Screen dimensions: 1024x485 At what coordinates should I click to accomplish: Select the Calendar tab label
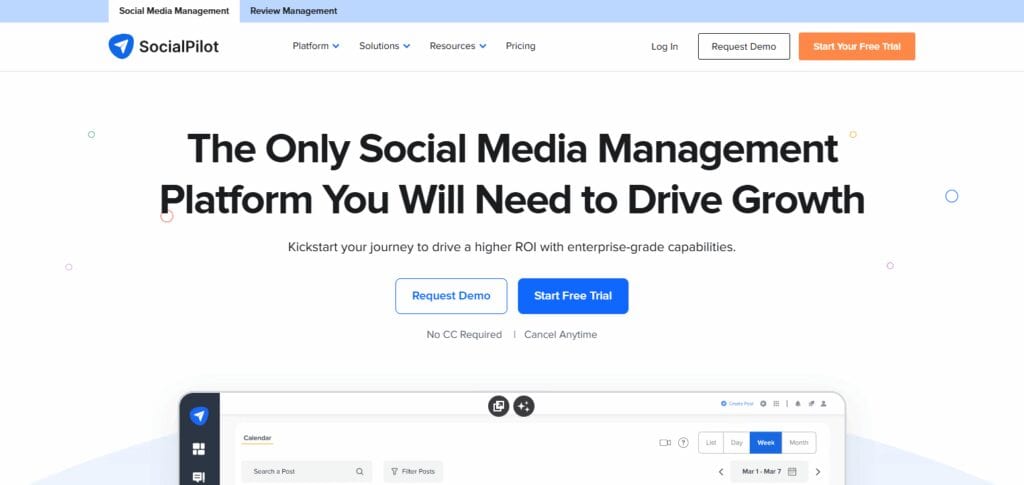point(257,438)
